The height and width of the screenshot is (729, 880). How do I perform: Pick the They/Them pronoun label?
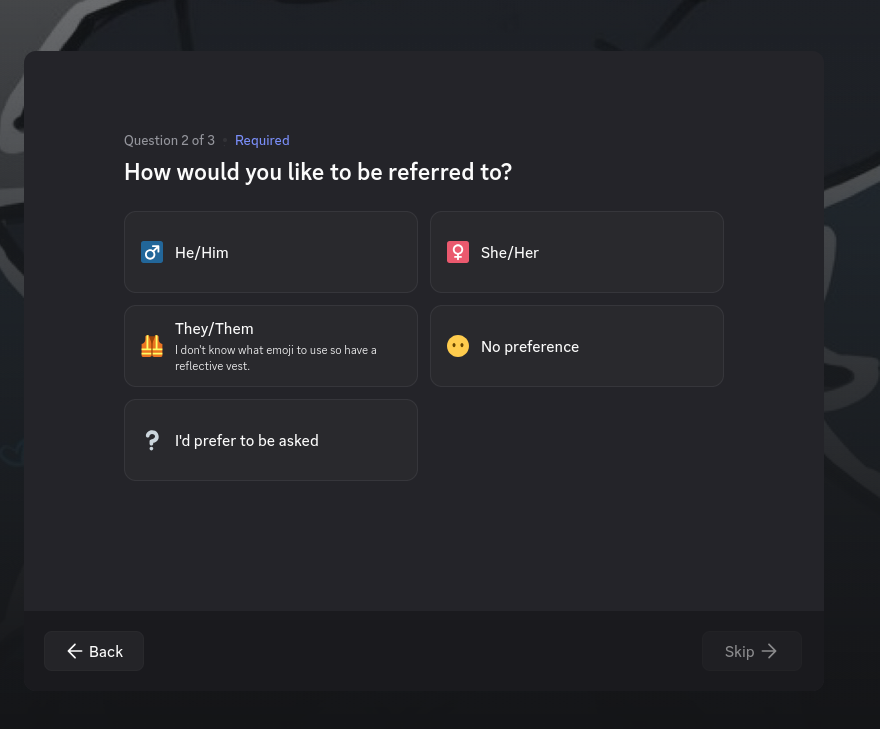(x=214, y=329)
